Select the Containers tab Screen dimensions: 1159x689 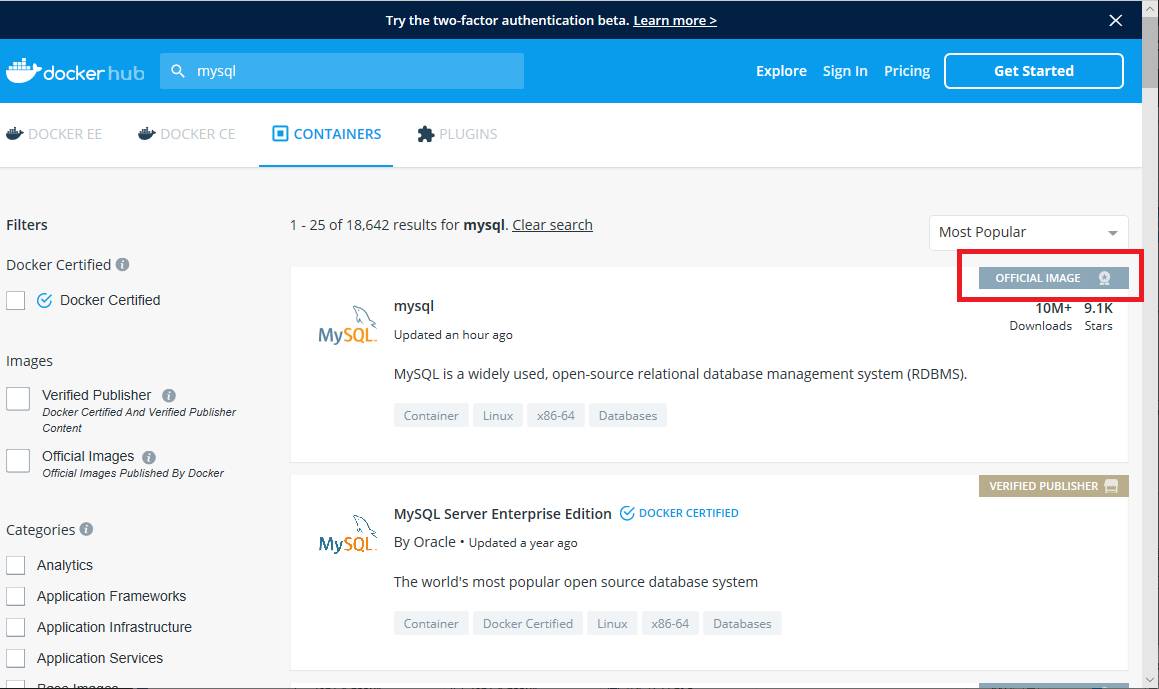click(x=326, y=134)
